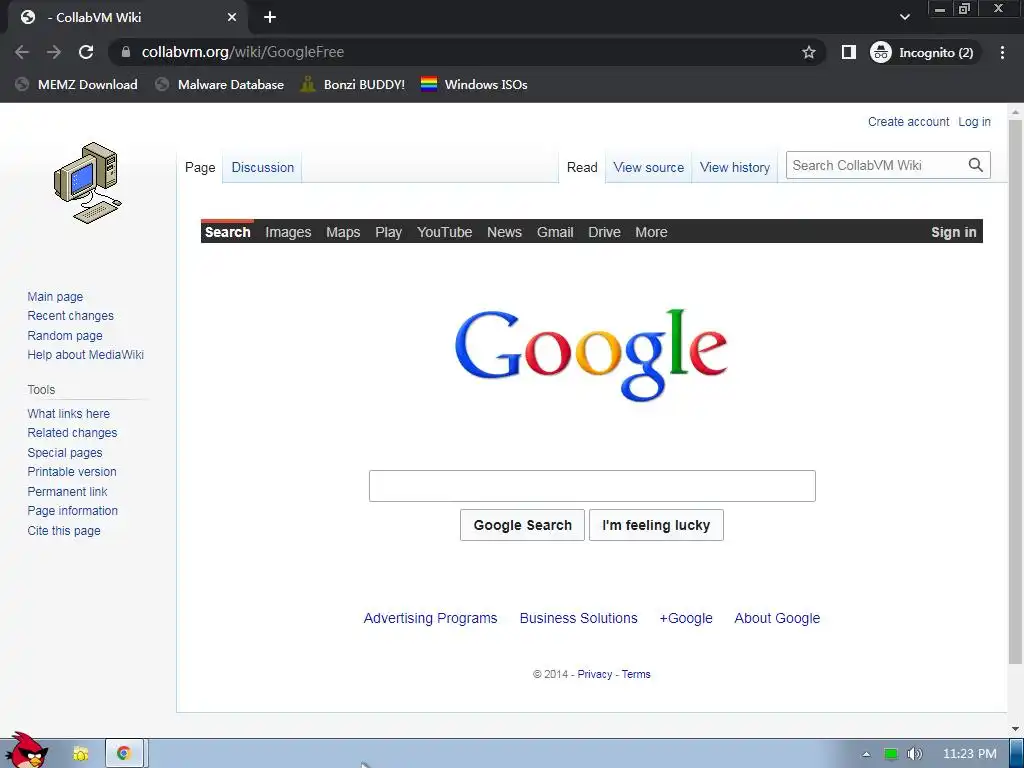Open the +Google link

tap(686, 618)
